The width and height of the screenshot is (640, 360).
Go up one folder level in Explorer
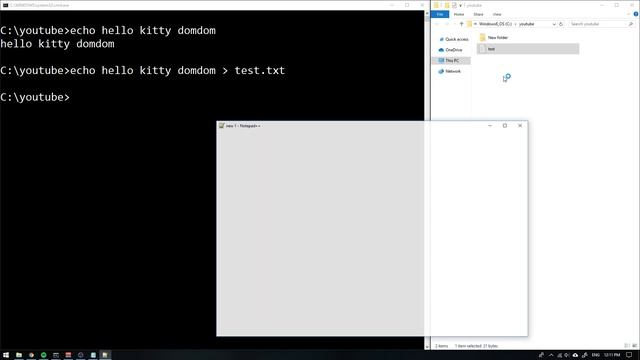(x=462, y=24)
